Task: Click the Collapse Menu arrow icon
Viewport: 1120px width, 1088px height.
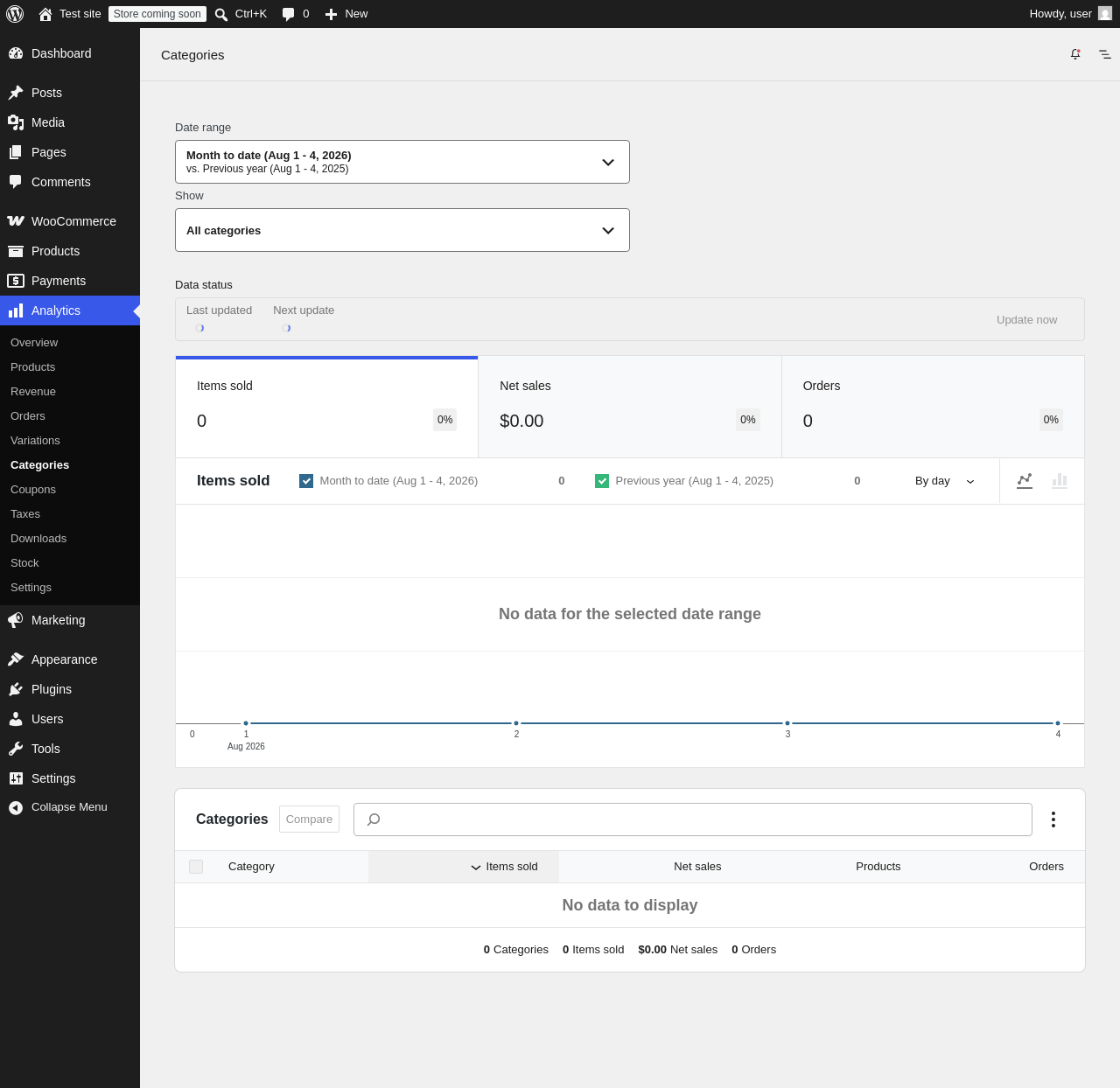Action: pyautogui.click(x=16, y=807)
